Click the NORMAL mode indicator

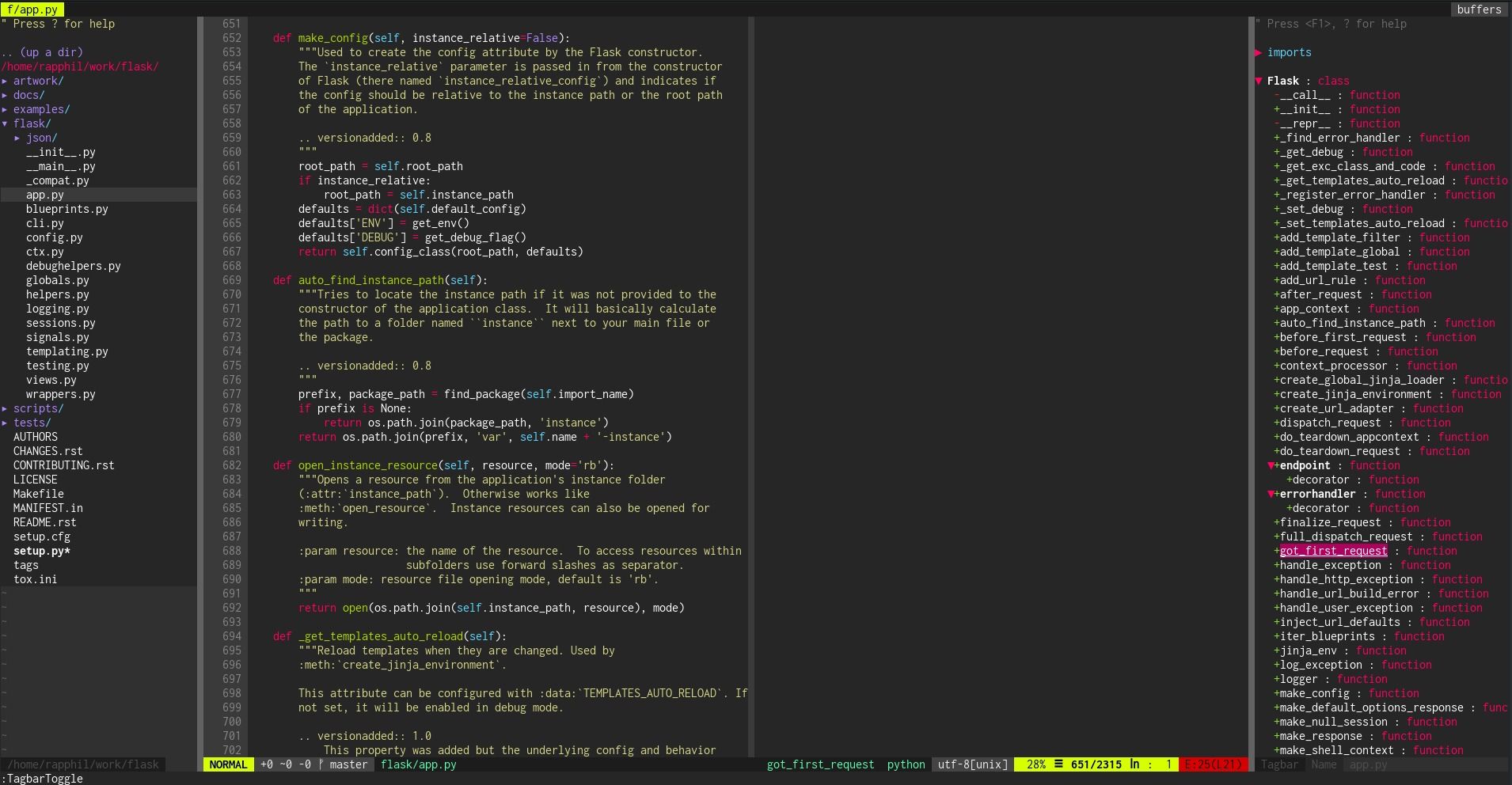[x=228, y=764]
